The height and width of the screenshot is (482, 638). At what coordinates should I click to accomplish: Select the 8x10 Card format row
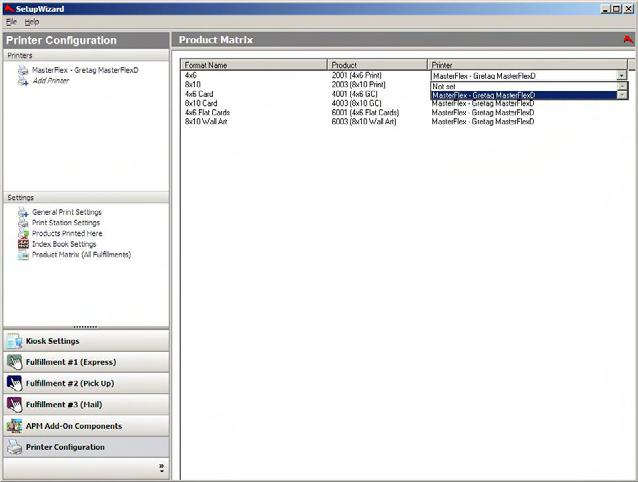click(201, 103)
